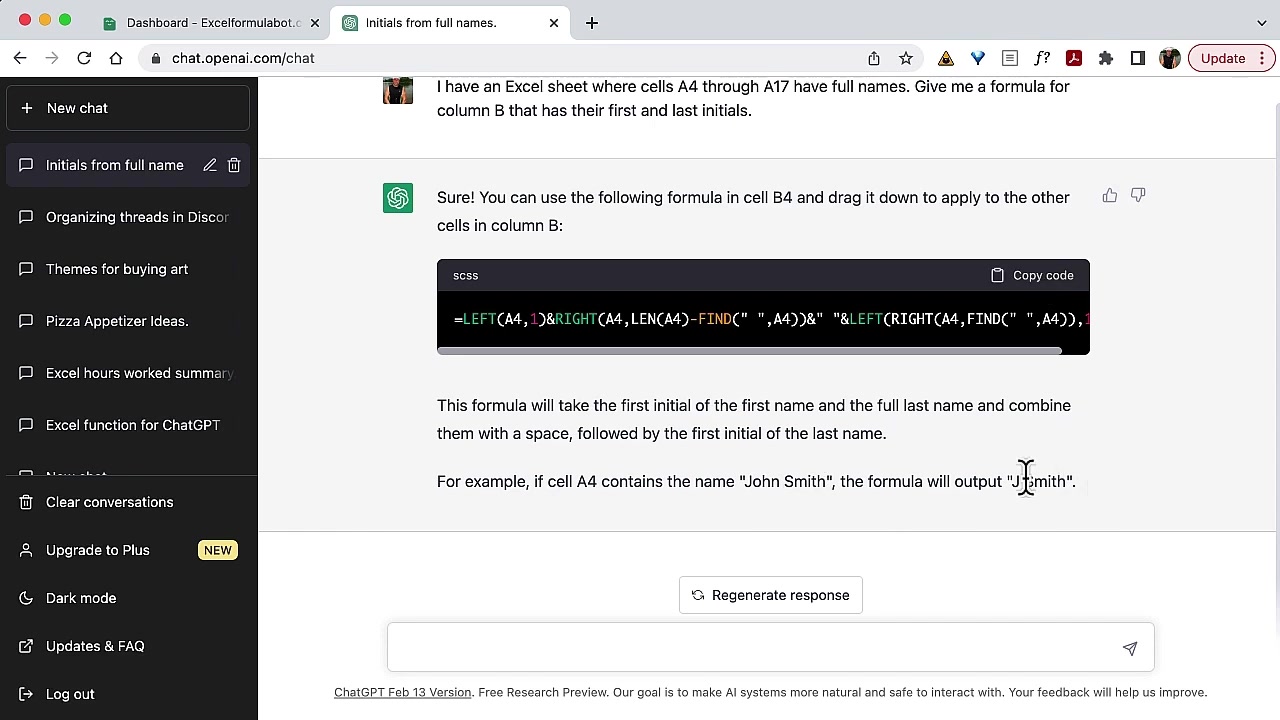Click the send message arrow icon
Viewport: 1280px width, 720px height.
click(1130, 648)
